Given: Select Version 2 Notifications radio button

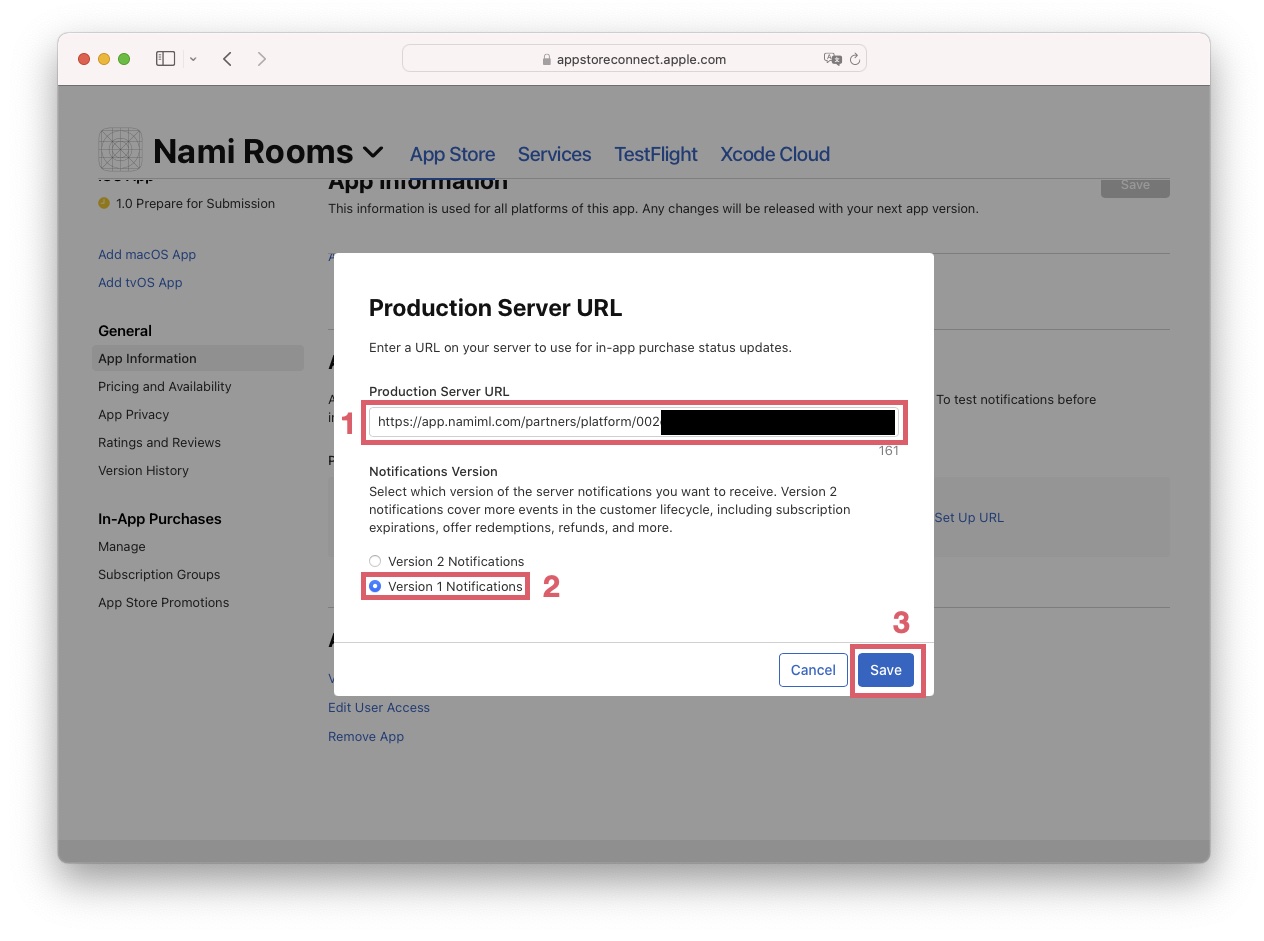Looking at the screenshot, I should 375,561.
